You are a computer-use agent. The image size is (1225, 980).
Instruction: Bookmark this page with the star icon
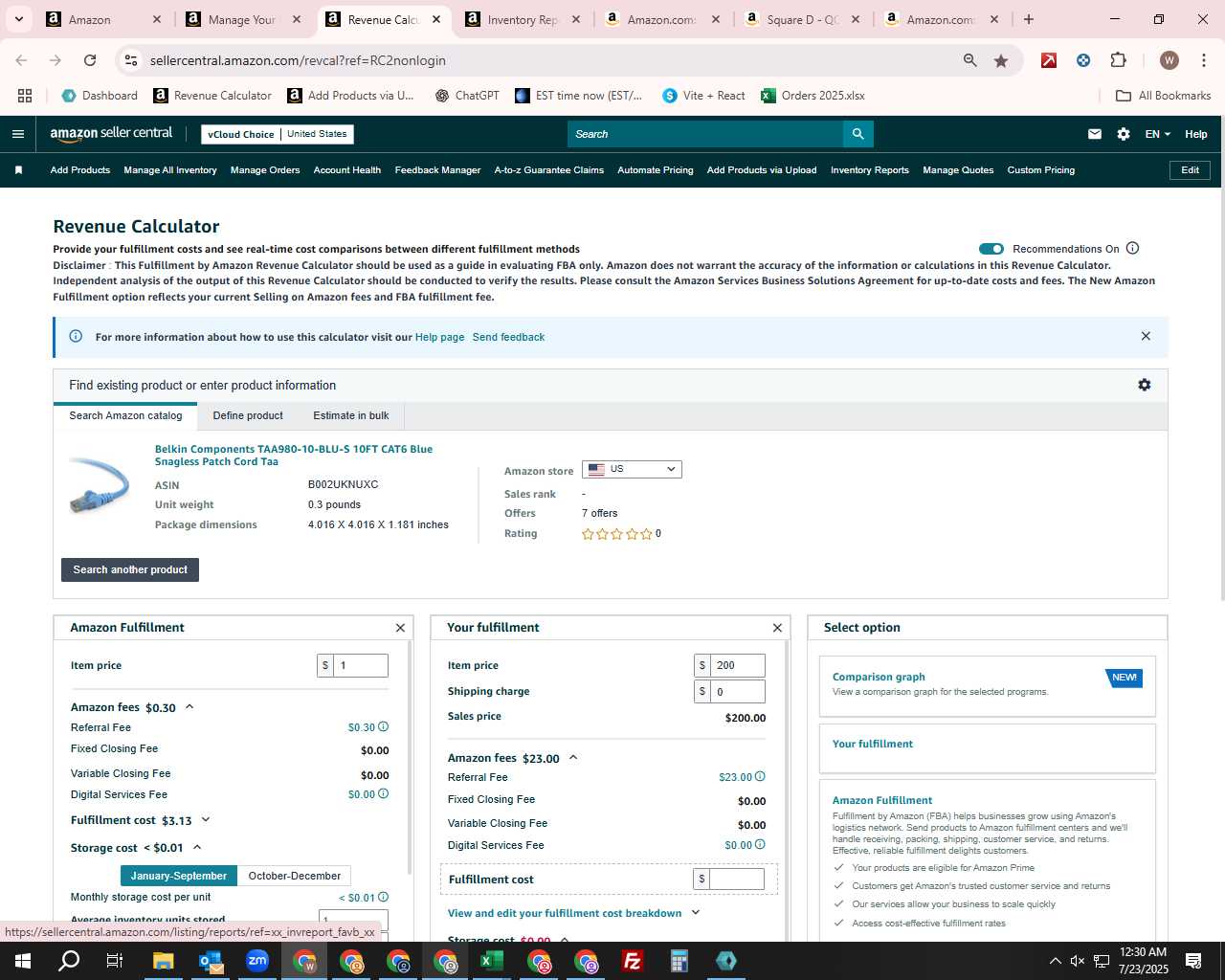(1001, 60)
